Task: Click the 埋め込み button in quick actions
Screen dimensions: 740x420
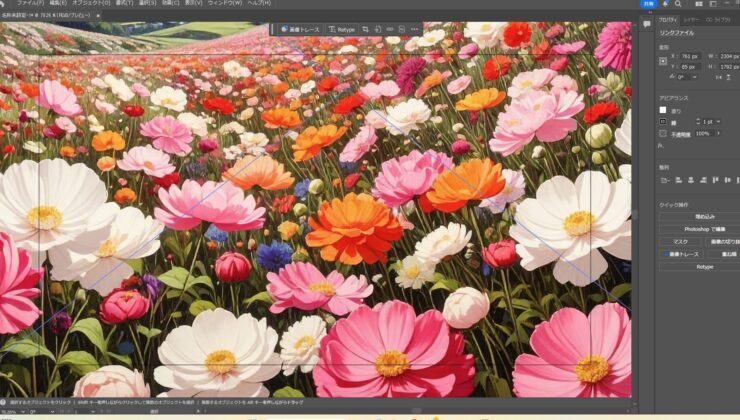Action: tap(704, 216)
